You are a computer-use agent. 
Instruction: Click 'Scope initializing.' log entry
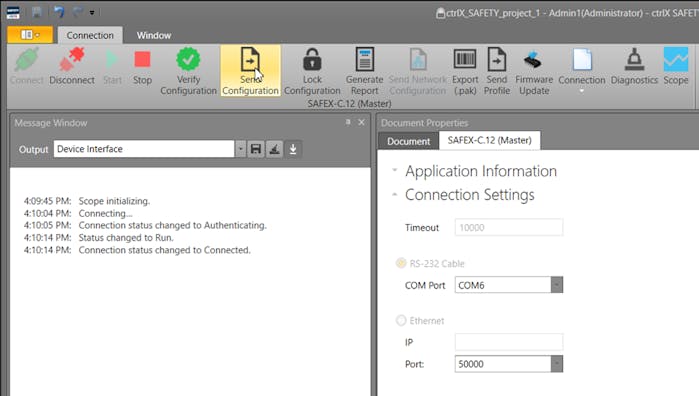[114, 201]
